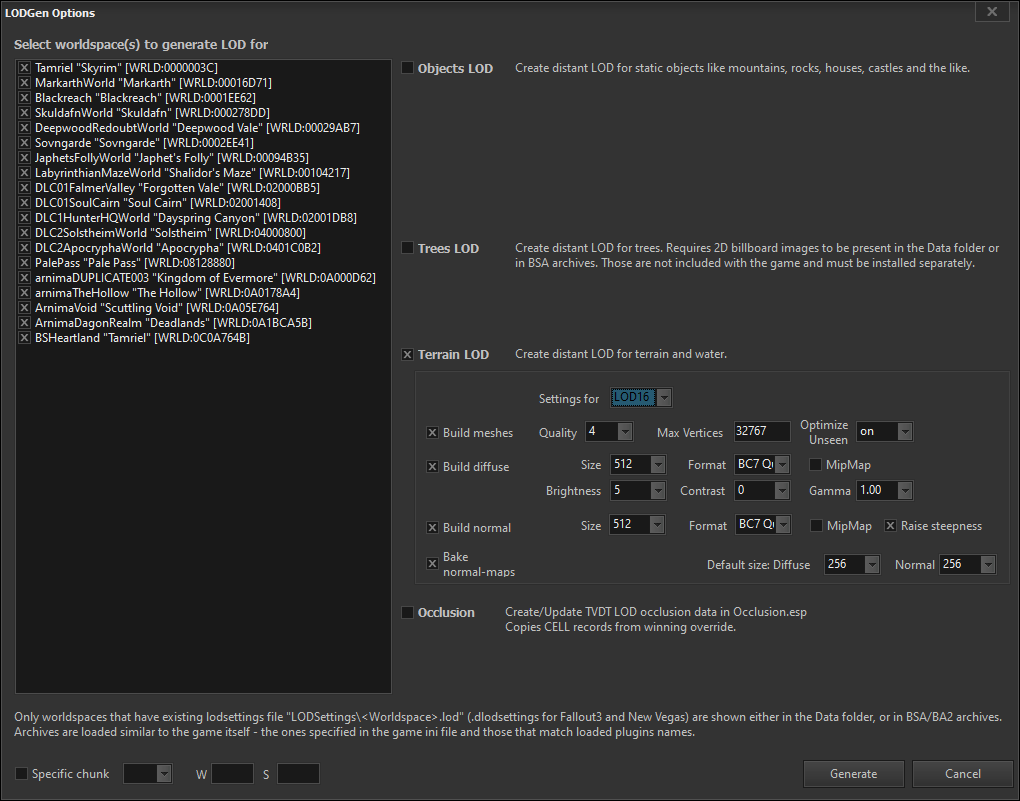Click the Occlusion label

tap(446, 612)
